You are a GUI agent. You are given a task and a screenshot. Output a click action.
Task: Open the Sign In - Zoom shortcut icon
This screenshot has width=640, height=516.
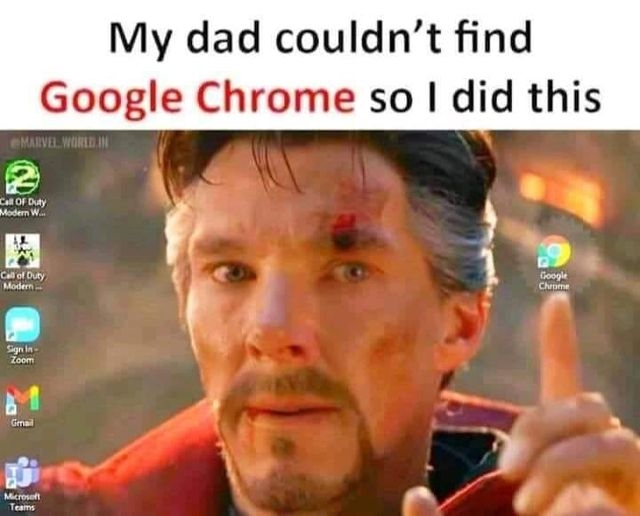pyautogui.click(x=22, y=325)
